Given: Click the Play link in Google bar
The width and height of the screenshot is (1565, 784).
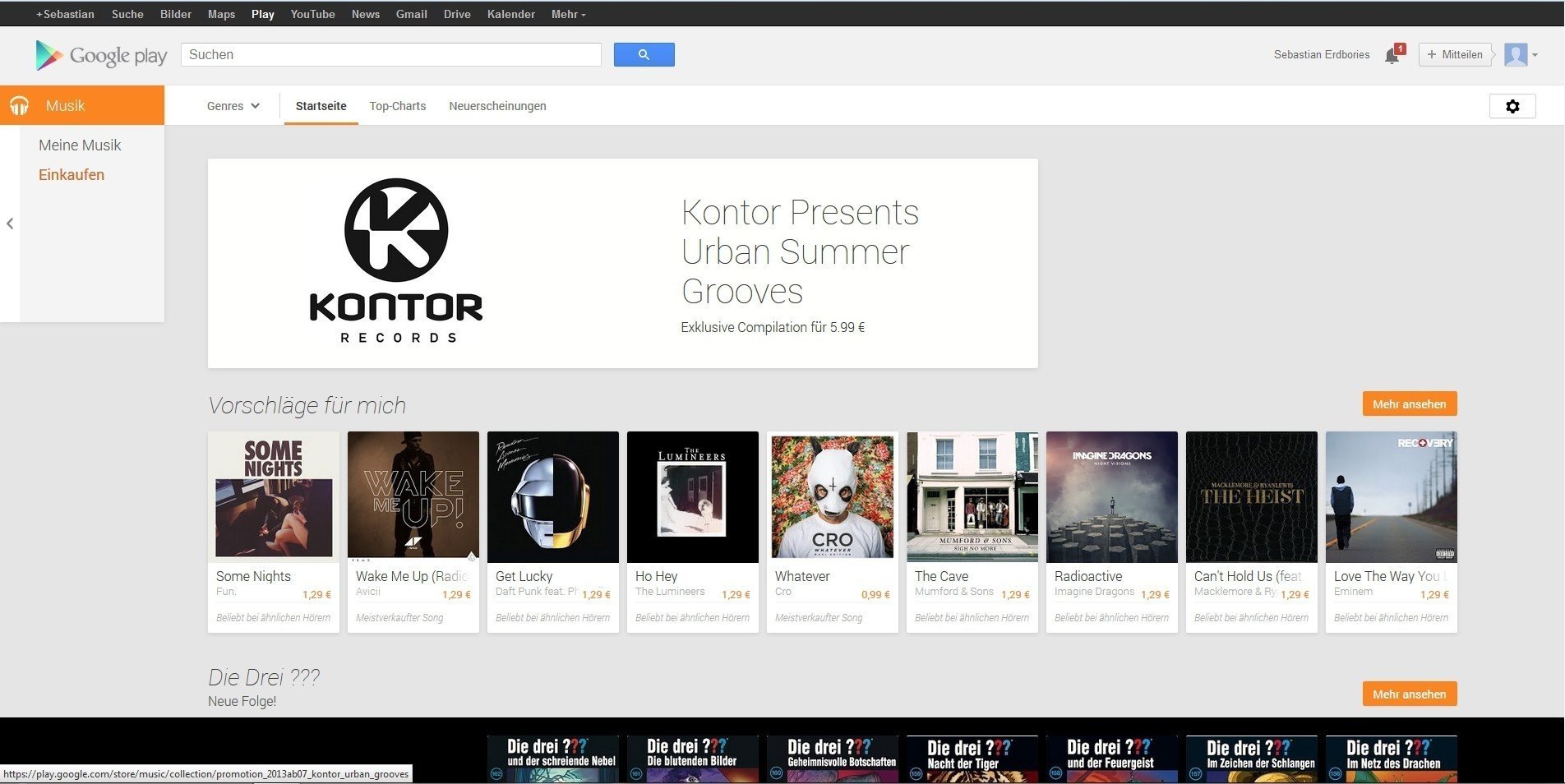Looking at the screenshot, I should tap(263, 14).
